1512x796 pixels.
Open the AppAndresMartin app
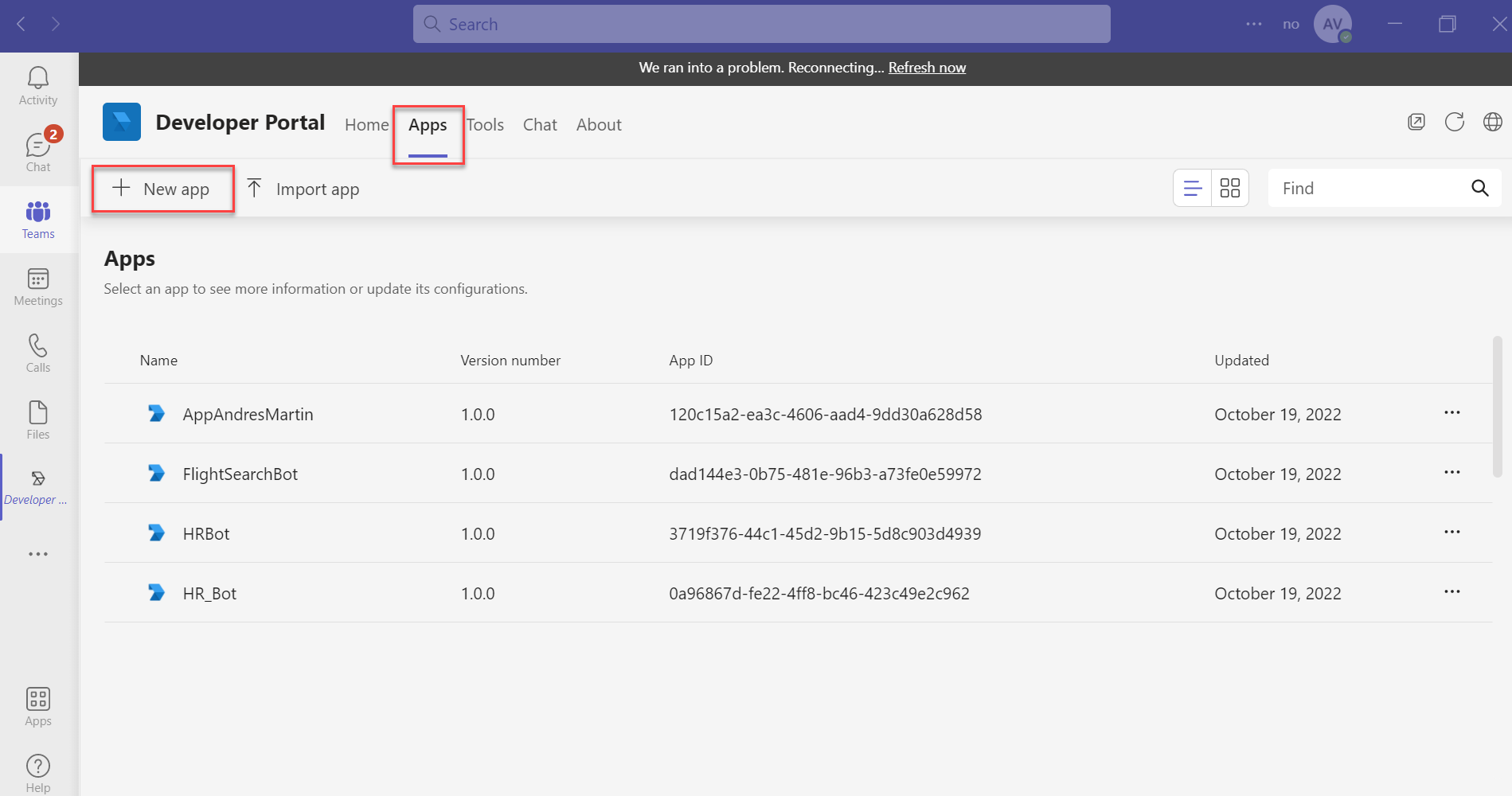click(x=248, y=414)
